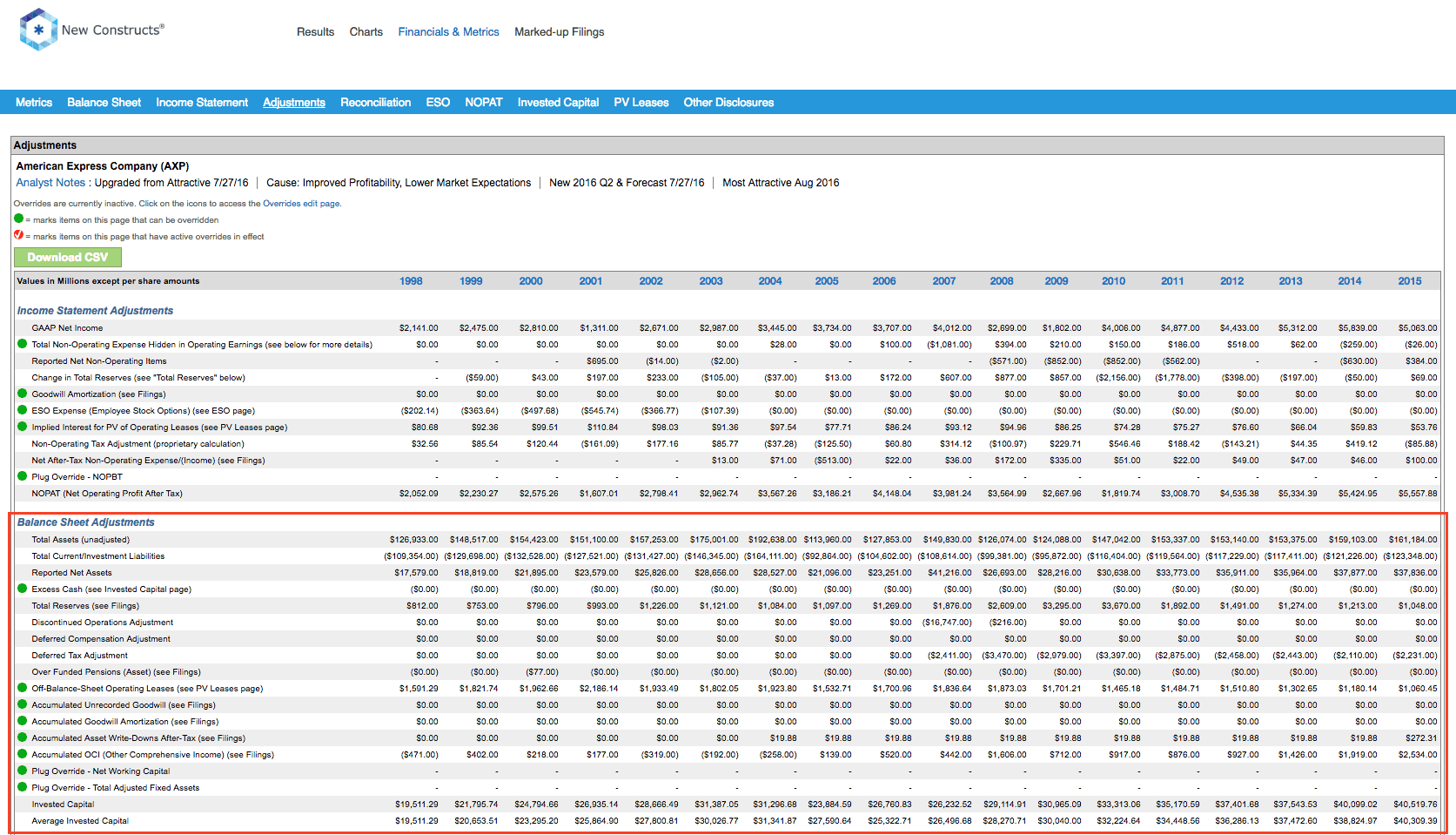Click green override icon for Total Non-Operating Expense Hidden
The height and width of the screenshot is (835, 1456).
pos(23,344)
